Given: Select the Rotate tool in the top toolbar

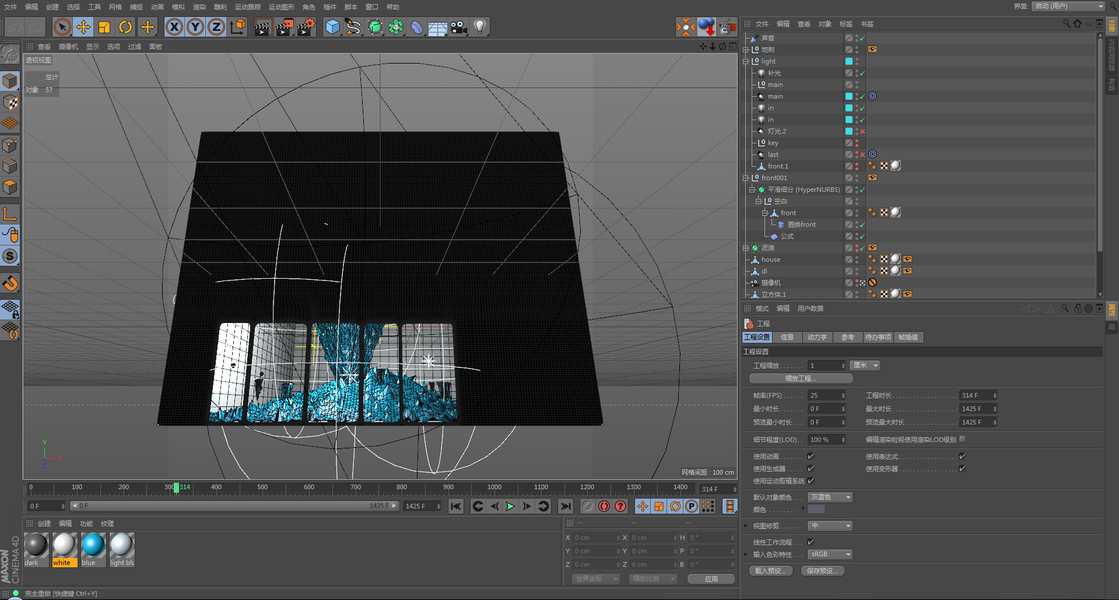Looking at the screenshot, I should tap(126, 27).
